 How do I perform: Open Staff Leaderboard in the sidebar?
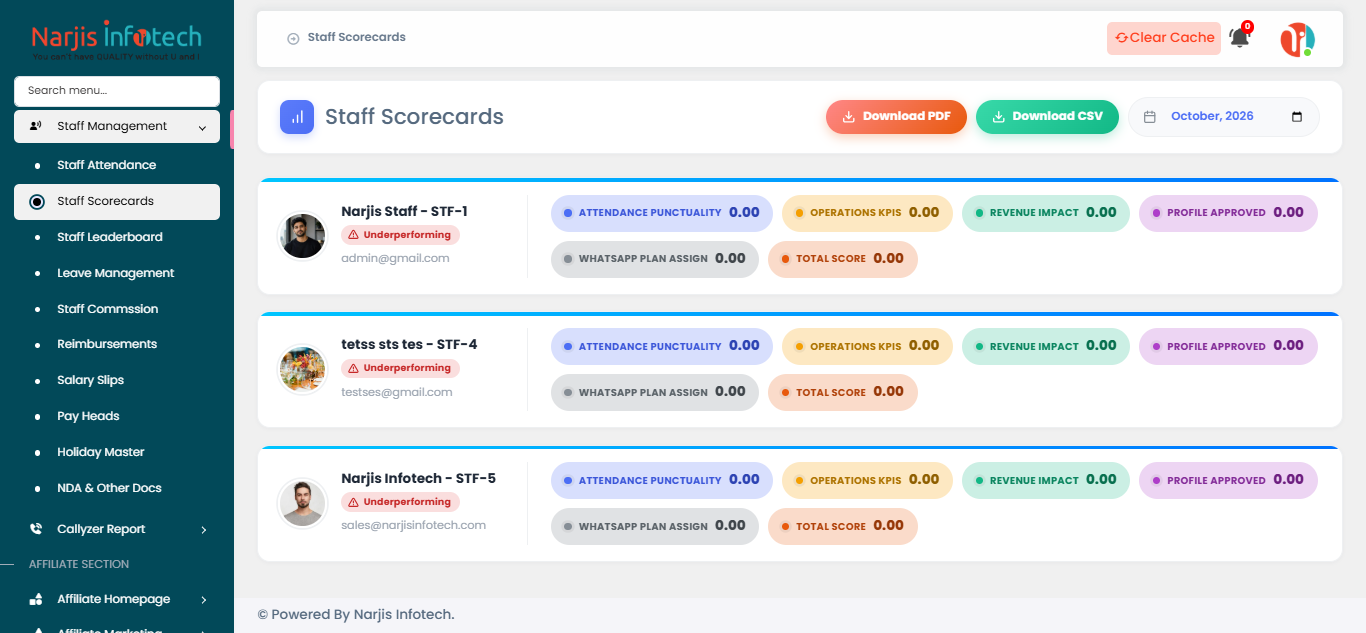109,237
